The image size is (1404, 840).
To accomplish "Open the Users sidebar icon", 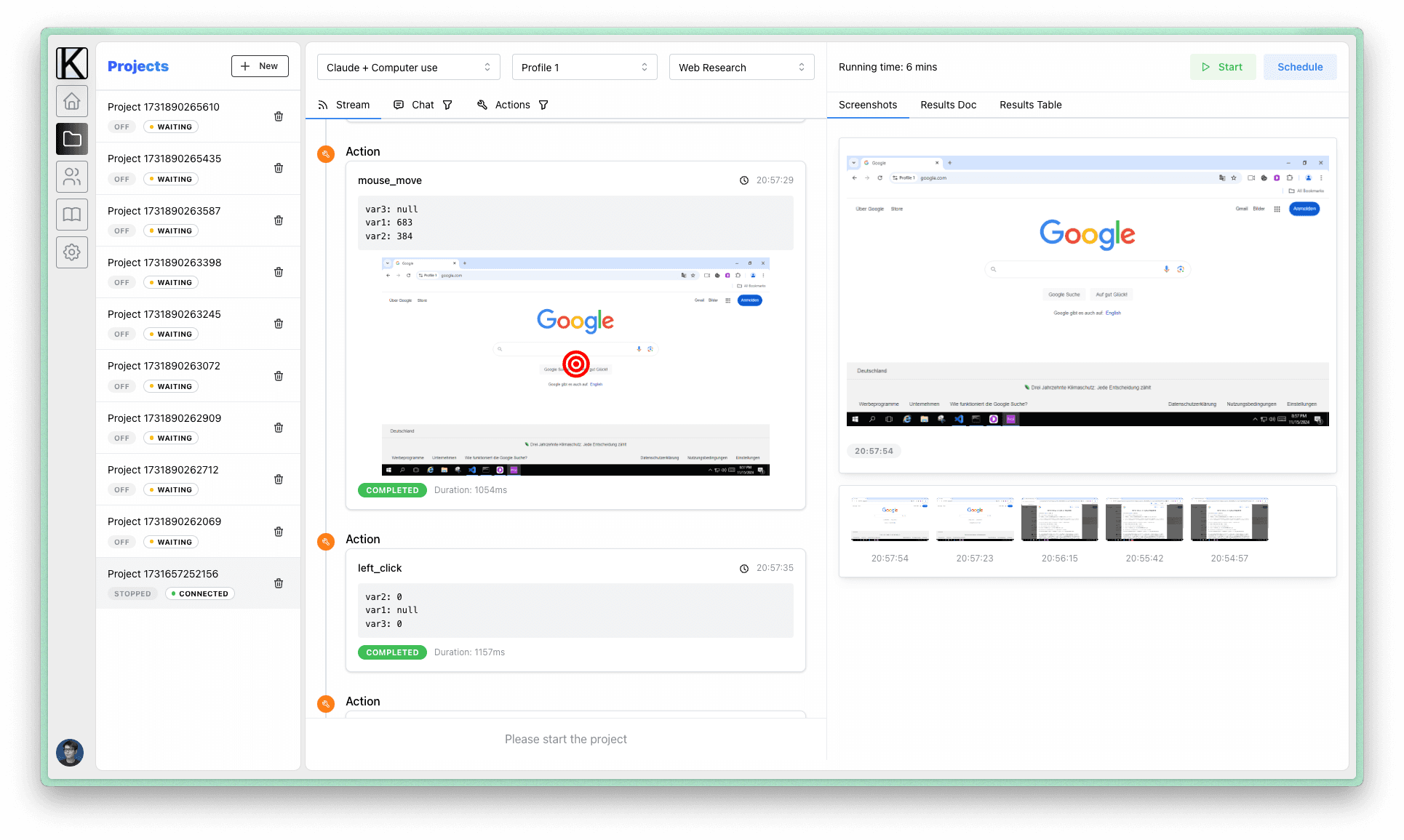I will click(x=72, y=177).
